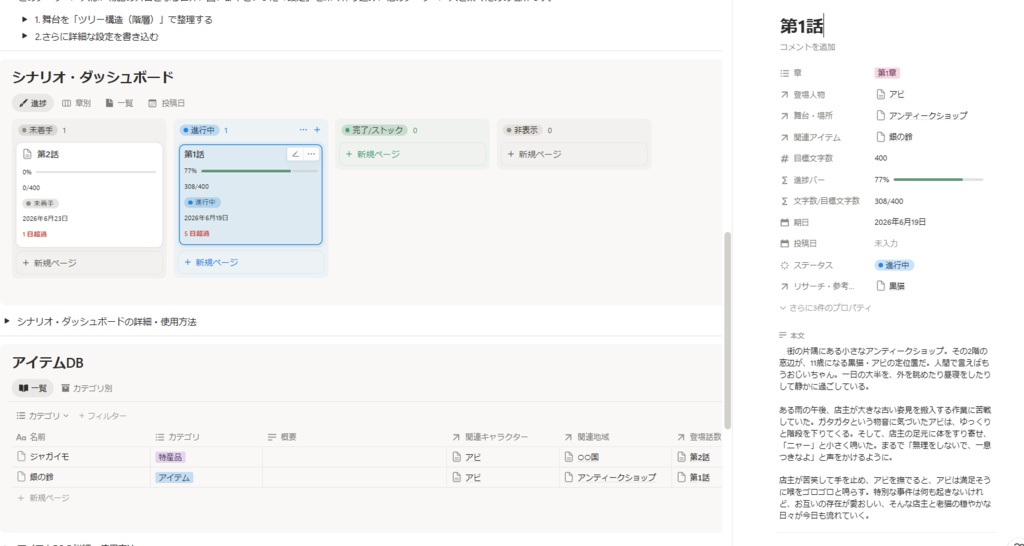Switch to the カテゴリ別 tab in アイテムDB
Viewport: 1024px width, 546px height.
point(86,388)
